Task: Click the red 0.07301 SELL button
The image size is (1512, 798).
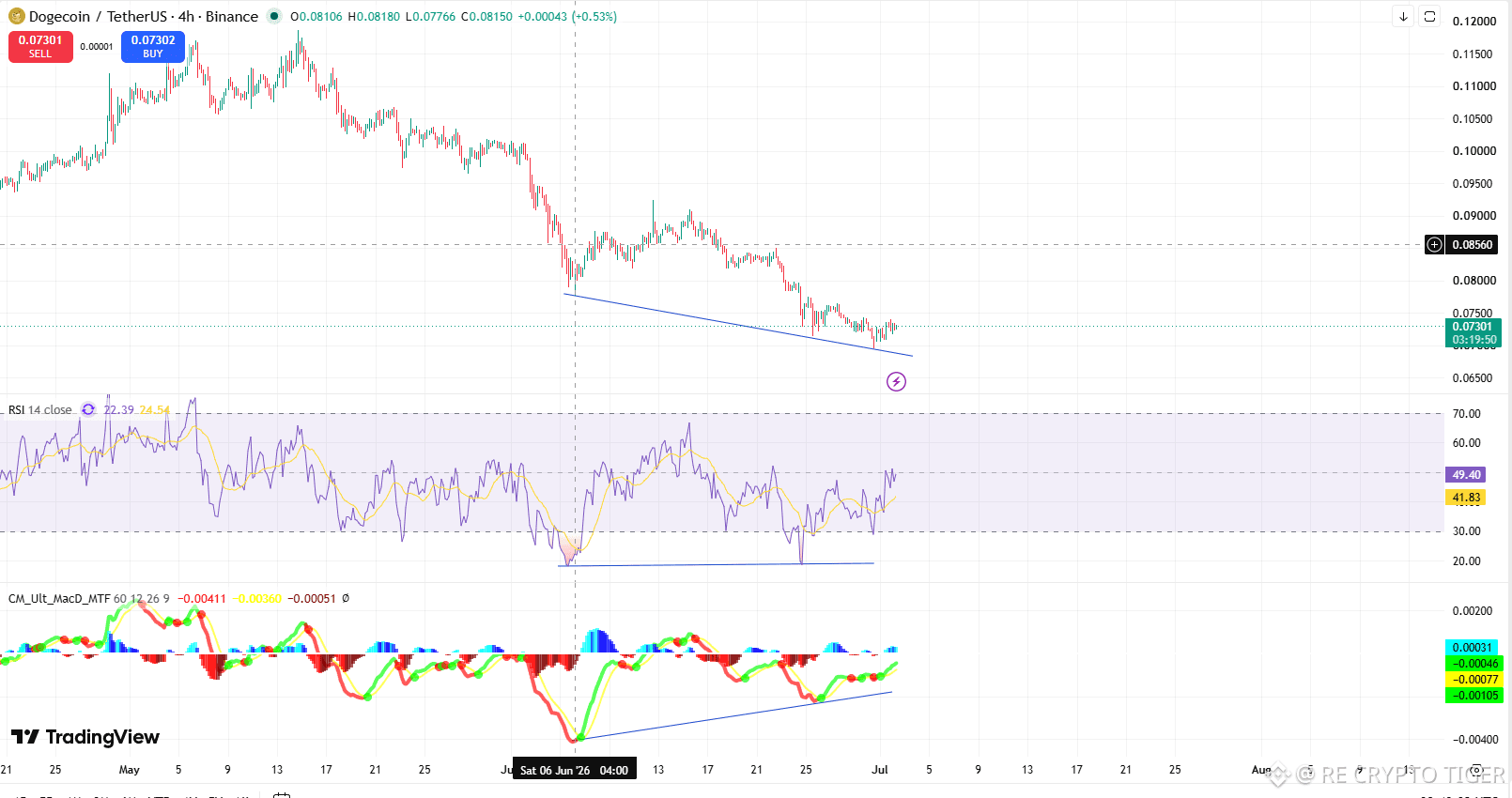Action: [x=40, y=47]
